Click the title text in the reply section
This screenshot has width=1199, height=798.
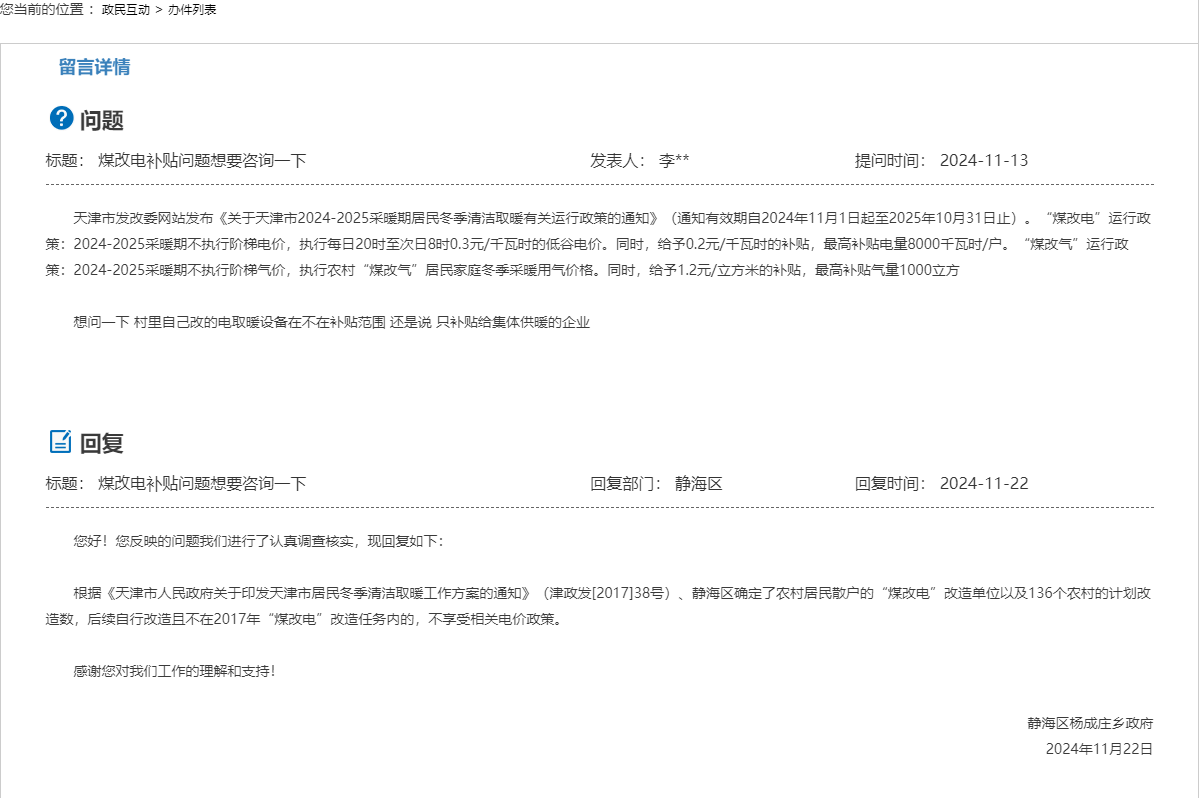202,484
